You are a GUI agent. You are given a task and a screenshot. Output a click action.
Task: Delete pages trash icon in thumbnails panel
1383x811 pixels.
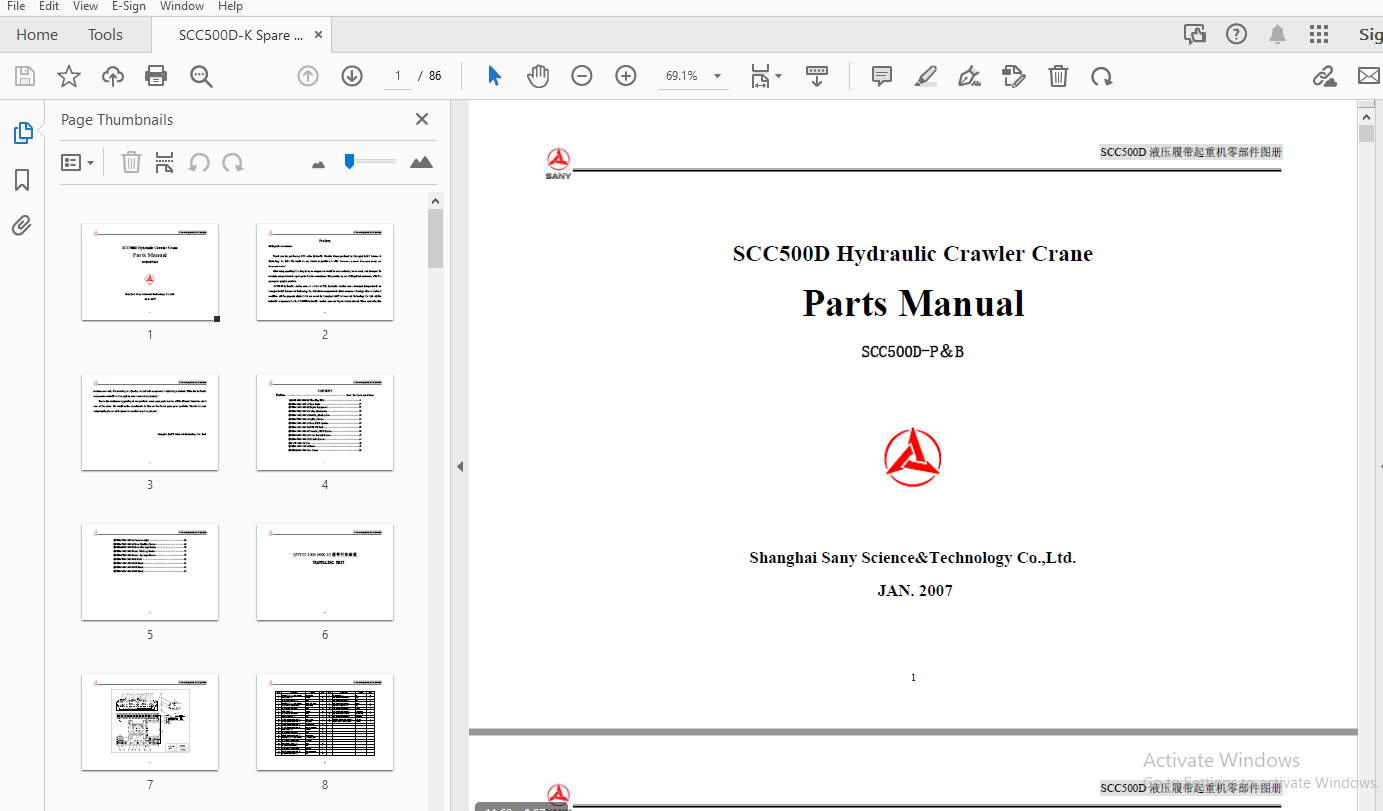tap(131, 162)
